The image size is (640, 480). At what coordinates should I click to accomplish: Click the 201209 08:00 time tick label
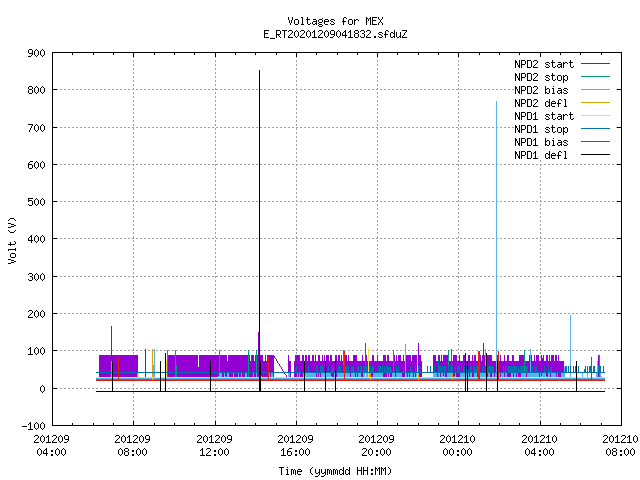(133, 446)
